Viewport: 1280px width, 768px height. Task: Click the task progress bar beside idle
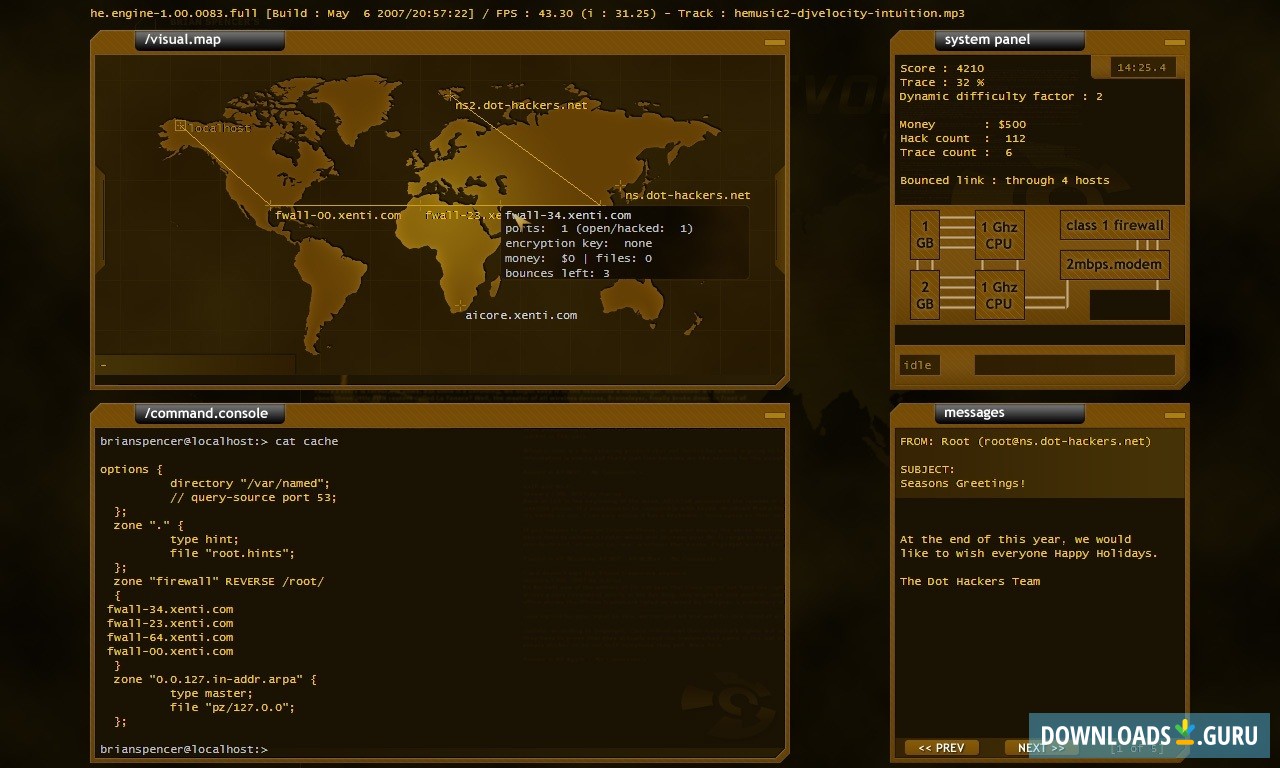pyautogui.click(x=1075, y=365)
